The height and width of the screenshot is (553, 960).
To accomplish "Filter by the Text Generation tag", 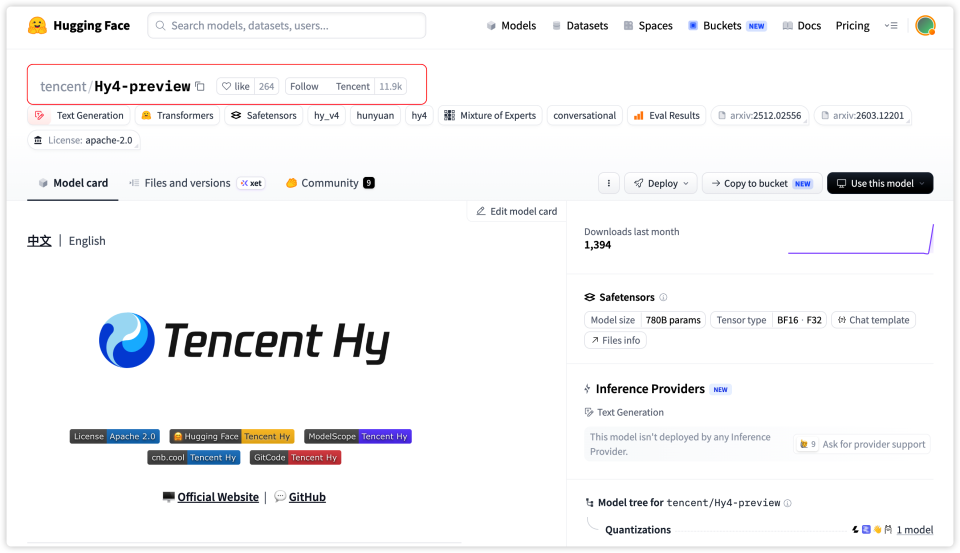I will tap(78, 115).
